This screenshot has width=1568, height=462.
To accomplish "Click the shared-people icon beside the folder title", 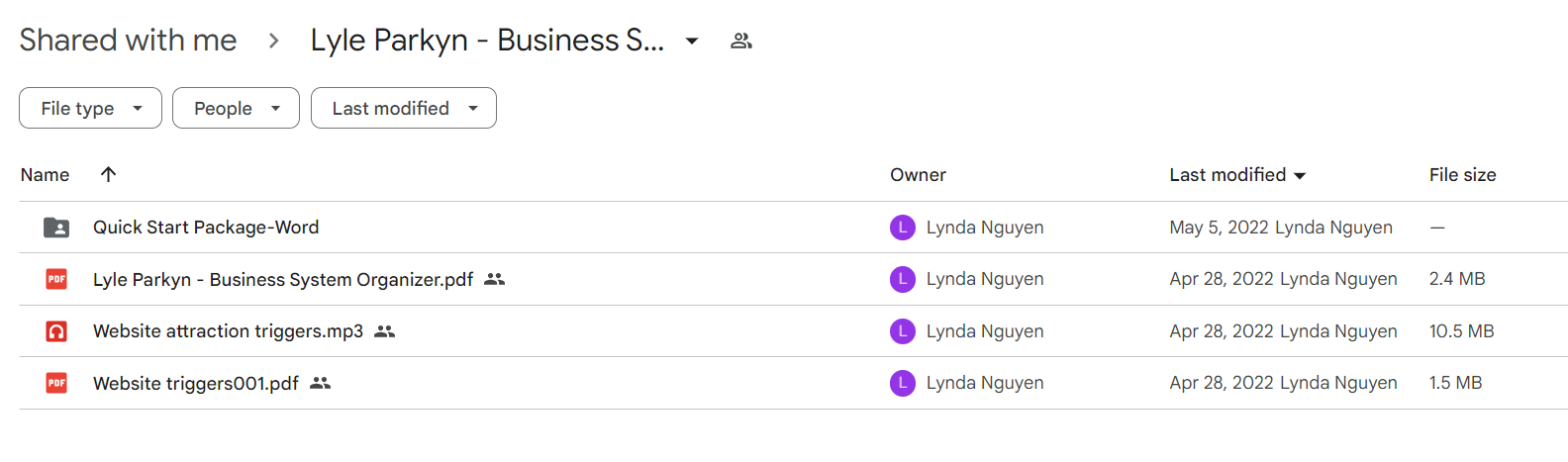I will click(x=741, y=41).
